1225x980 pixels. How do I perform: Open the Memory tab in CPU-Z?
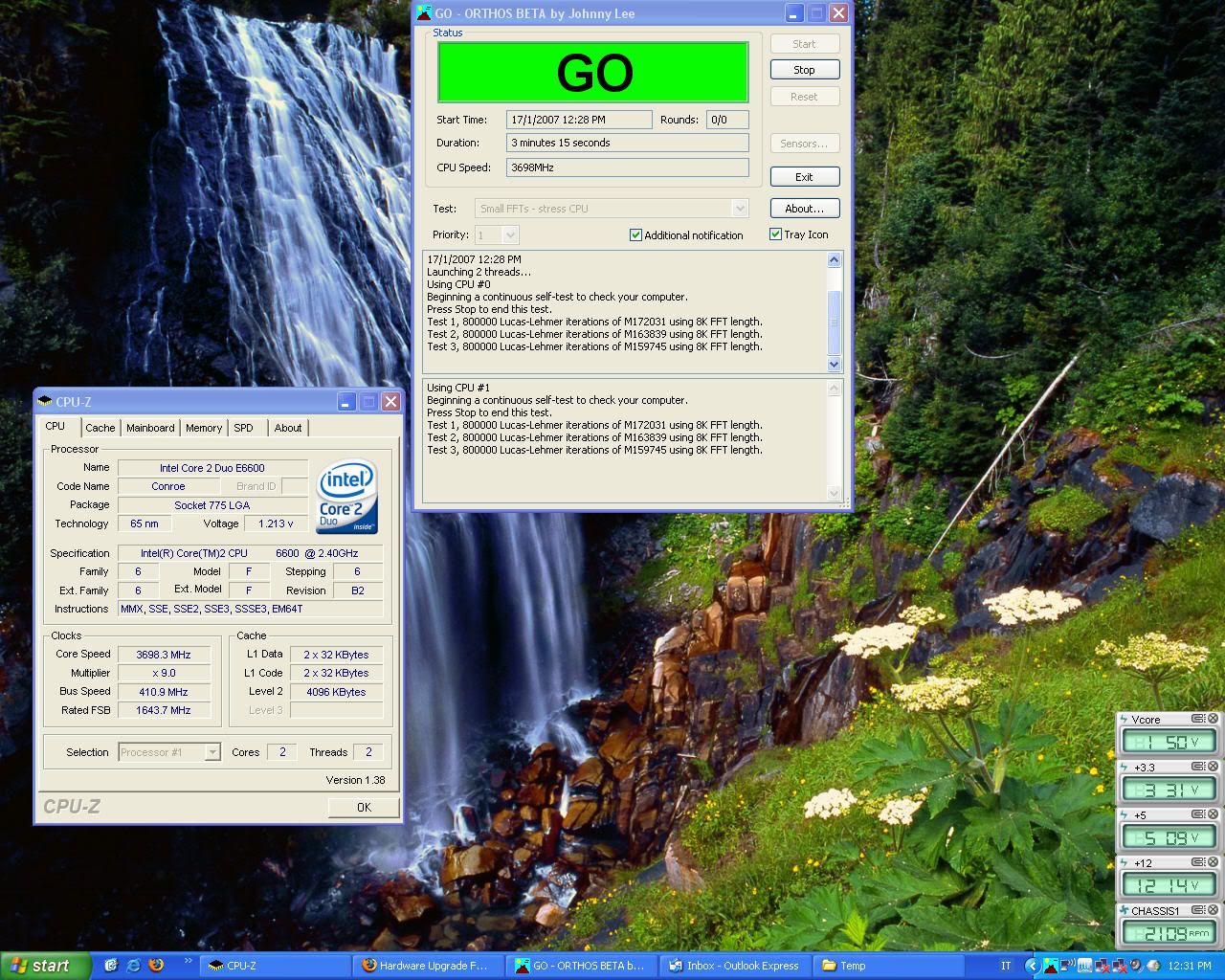point(204,428)
